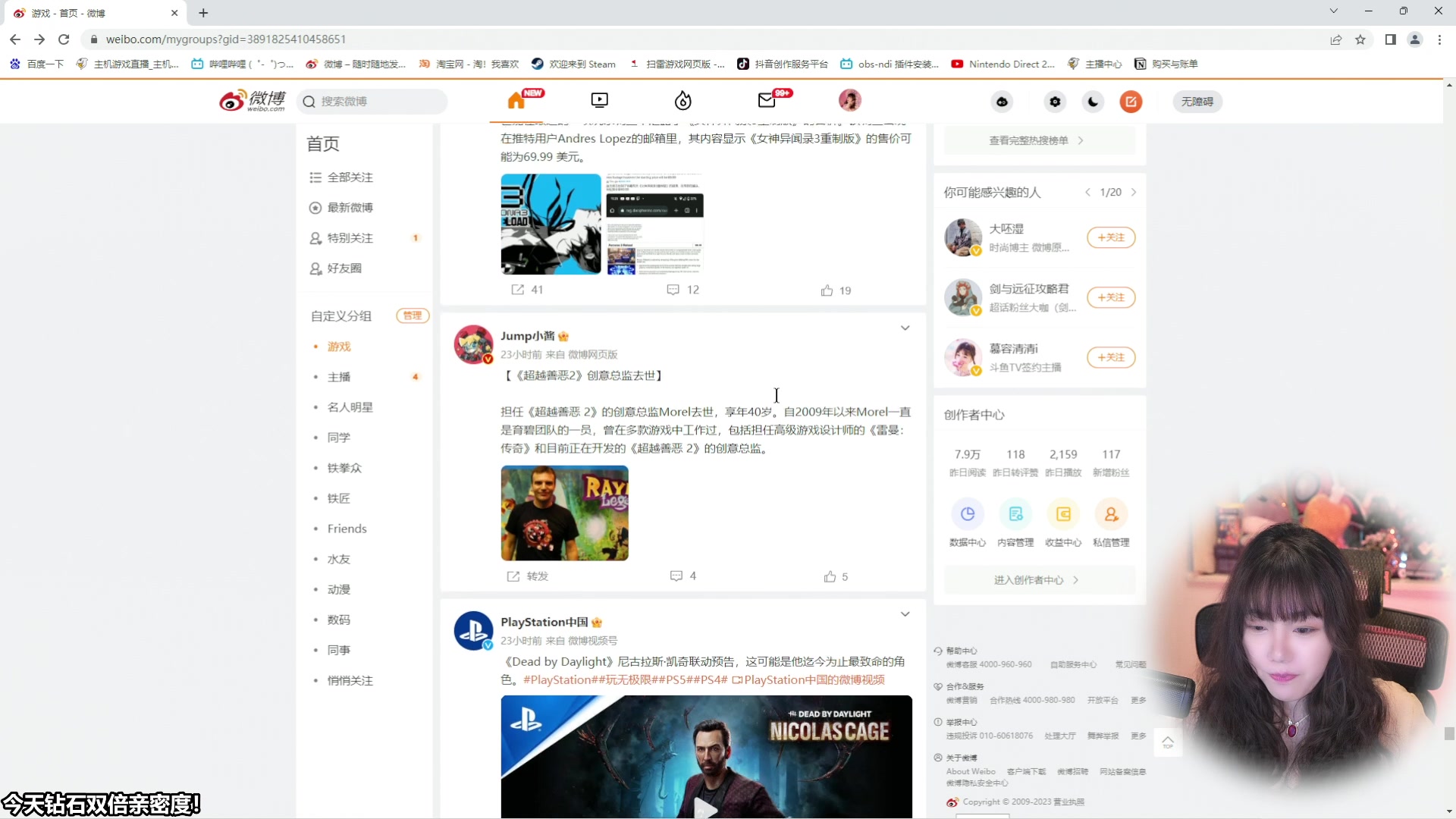Click the hot search flame icon
The width and height of the screenshot is (1456, 819).
click(682, 99)
